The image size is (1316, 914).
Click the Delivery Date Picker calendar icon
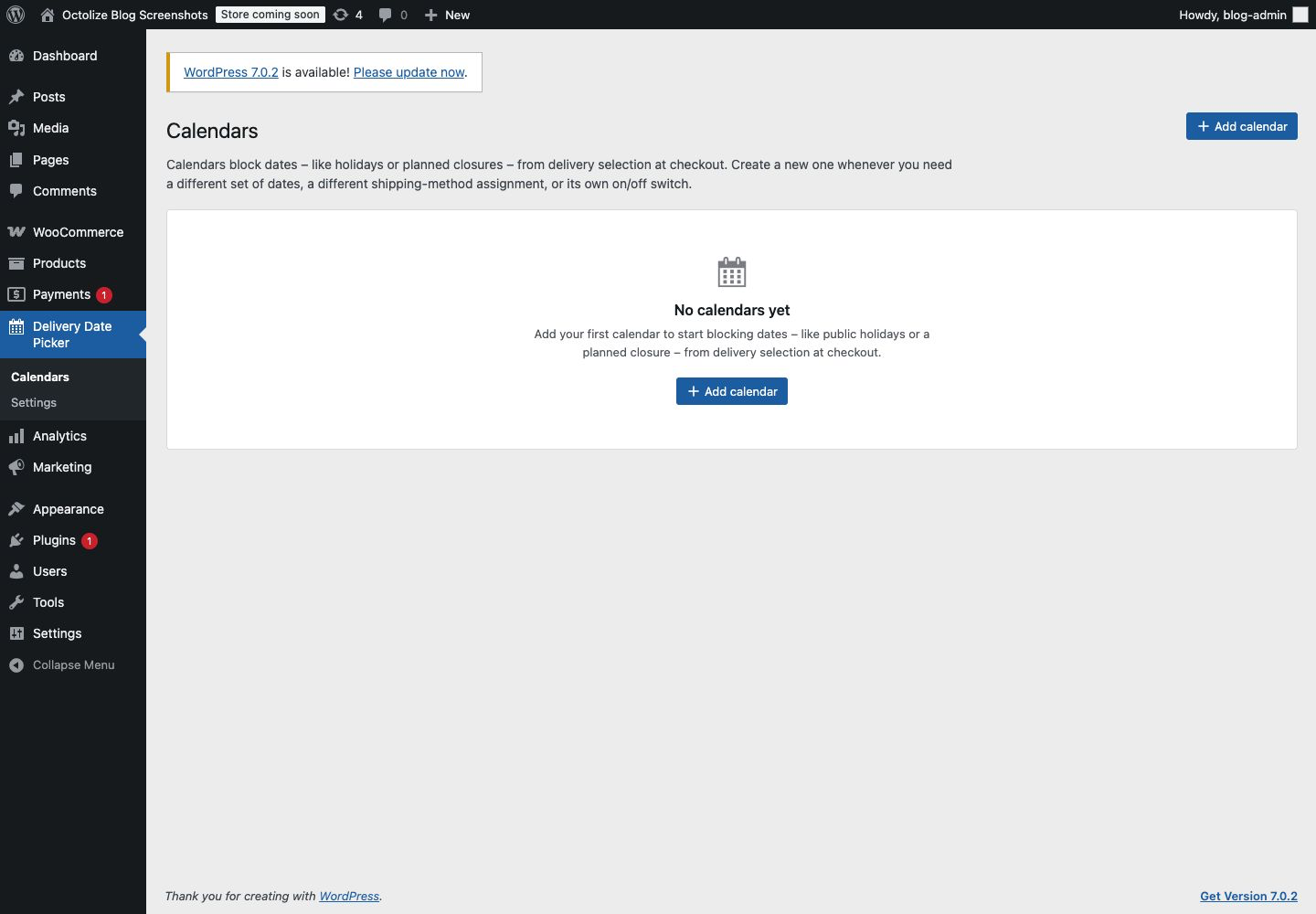[x=16, y=326]
